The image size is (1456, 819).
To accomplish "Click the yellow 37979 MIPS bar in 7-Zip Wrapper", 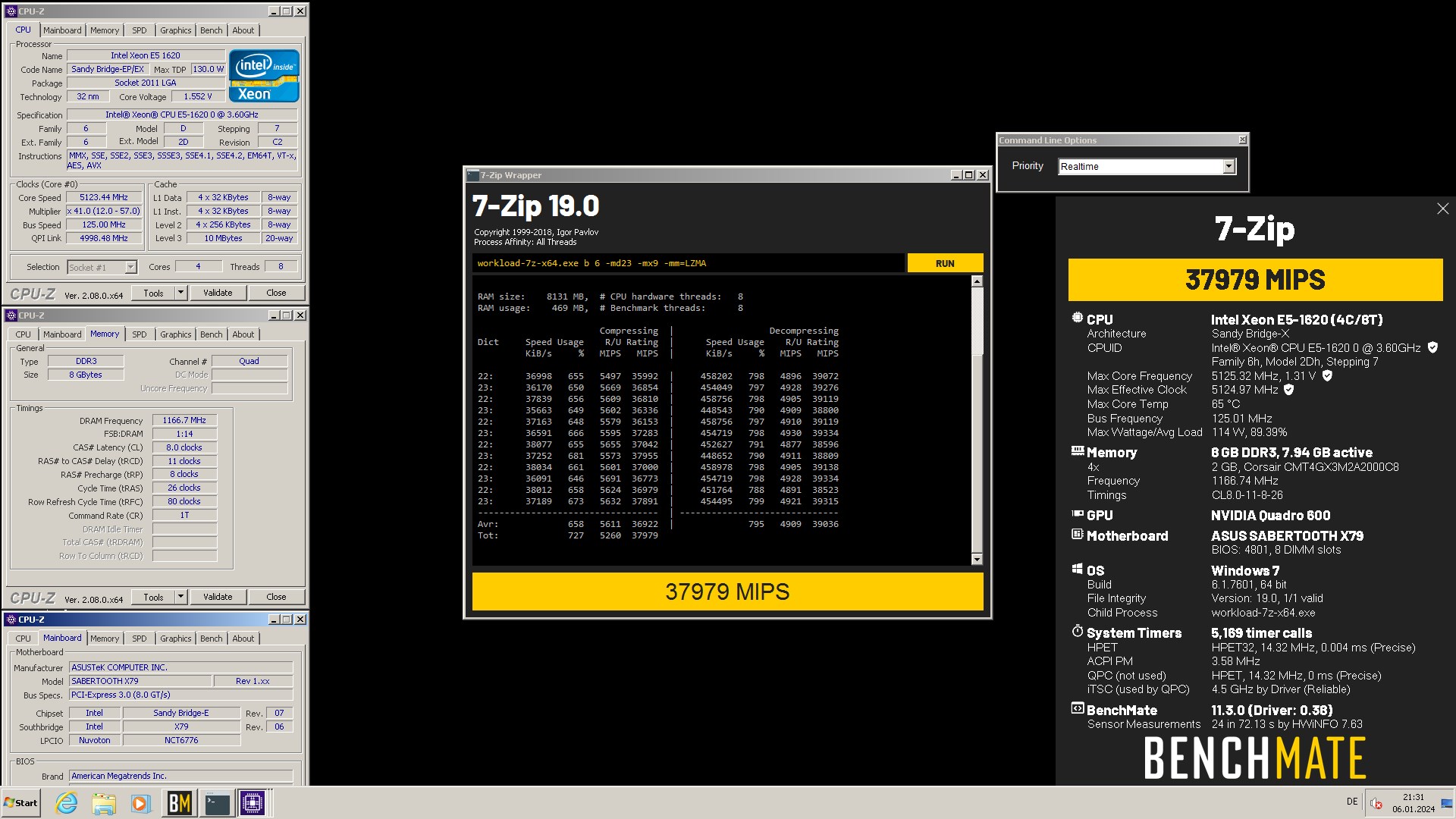I will coord(727,591).
